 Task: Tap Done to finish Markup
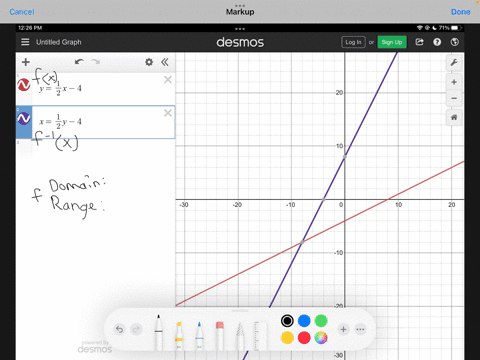click(461, 12)
